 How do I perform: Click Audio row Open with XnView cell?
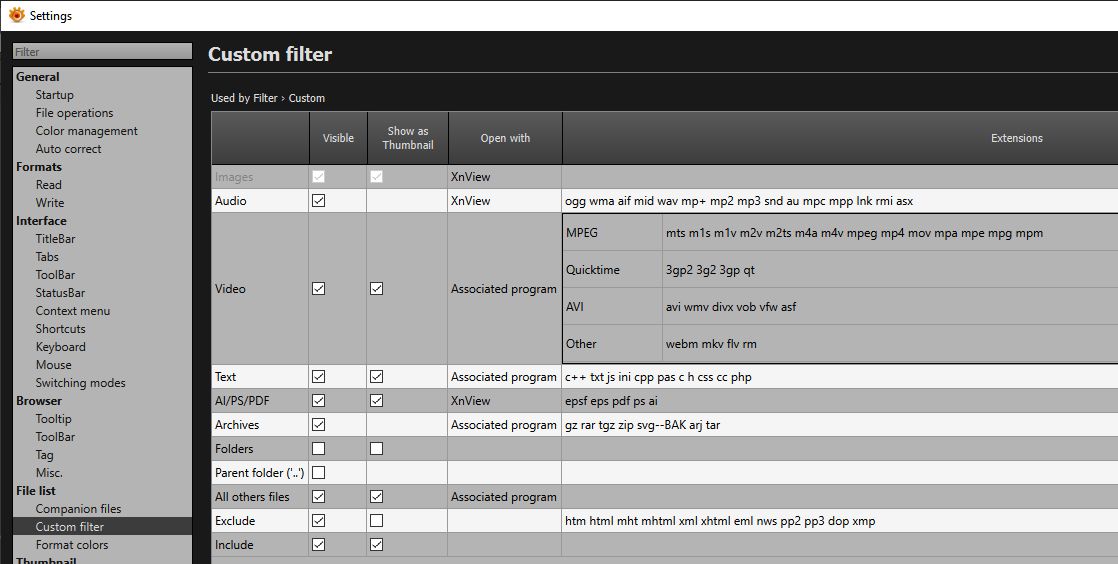coord(505,200)
